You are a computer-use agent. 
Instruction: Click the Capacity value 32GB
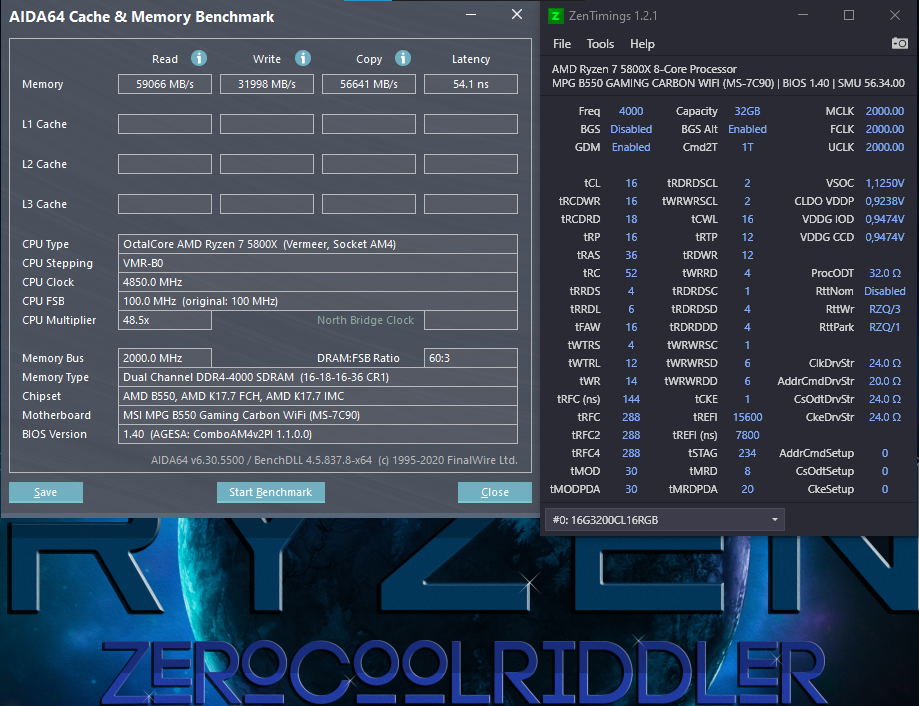pyautogui.click(x=747, y=111)
